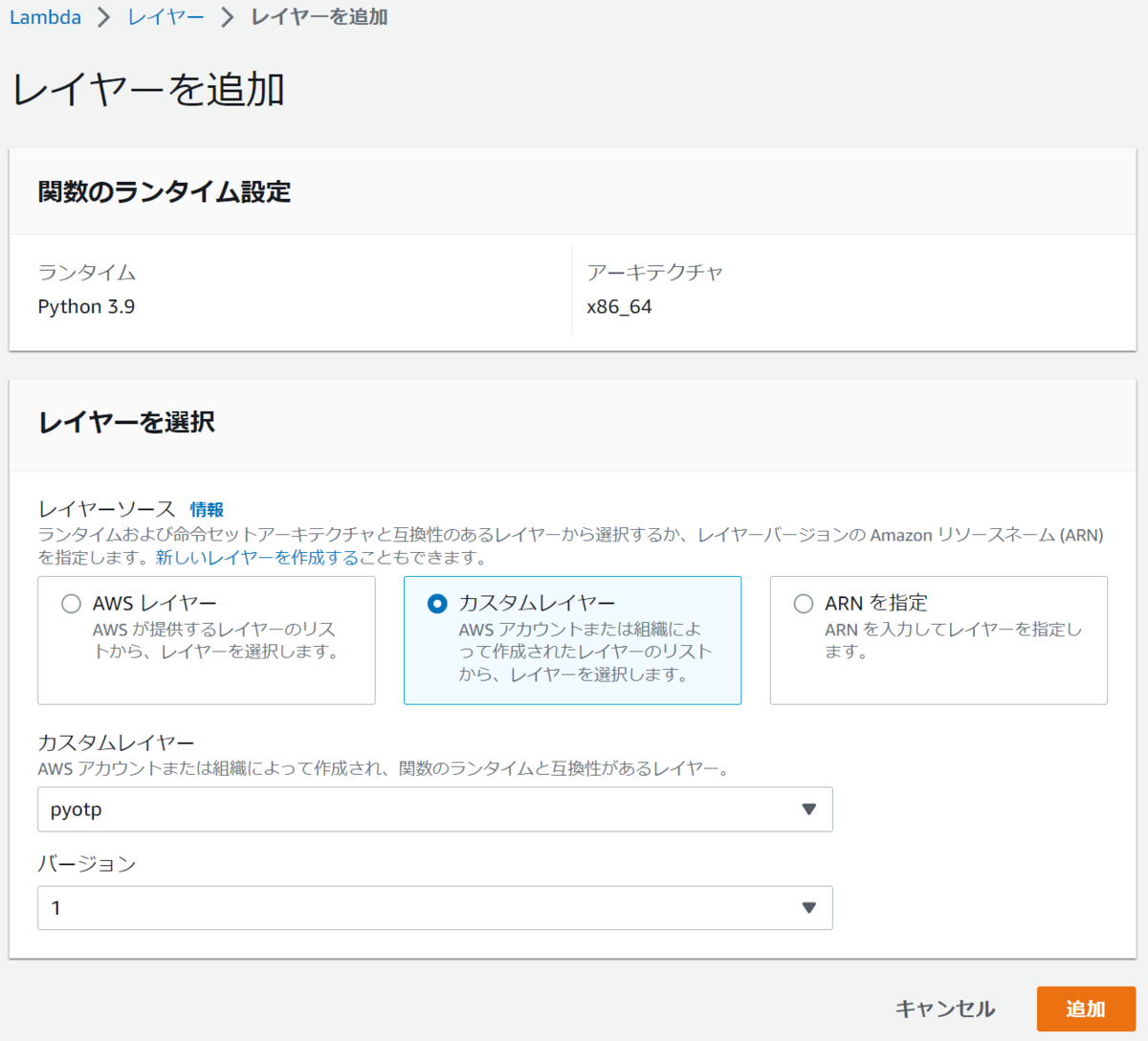Click the 関数のランタイム設定 heading
The image size is (1148, 1041).
coord(165,192)
